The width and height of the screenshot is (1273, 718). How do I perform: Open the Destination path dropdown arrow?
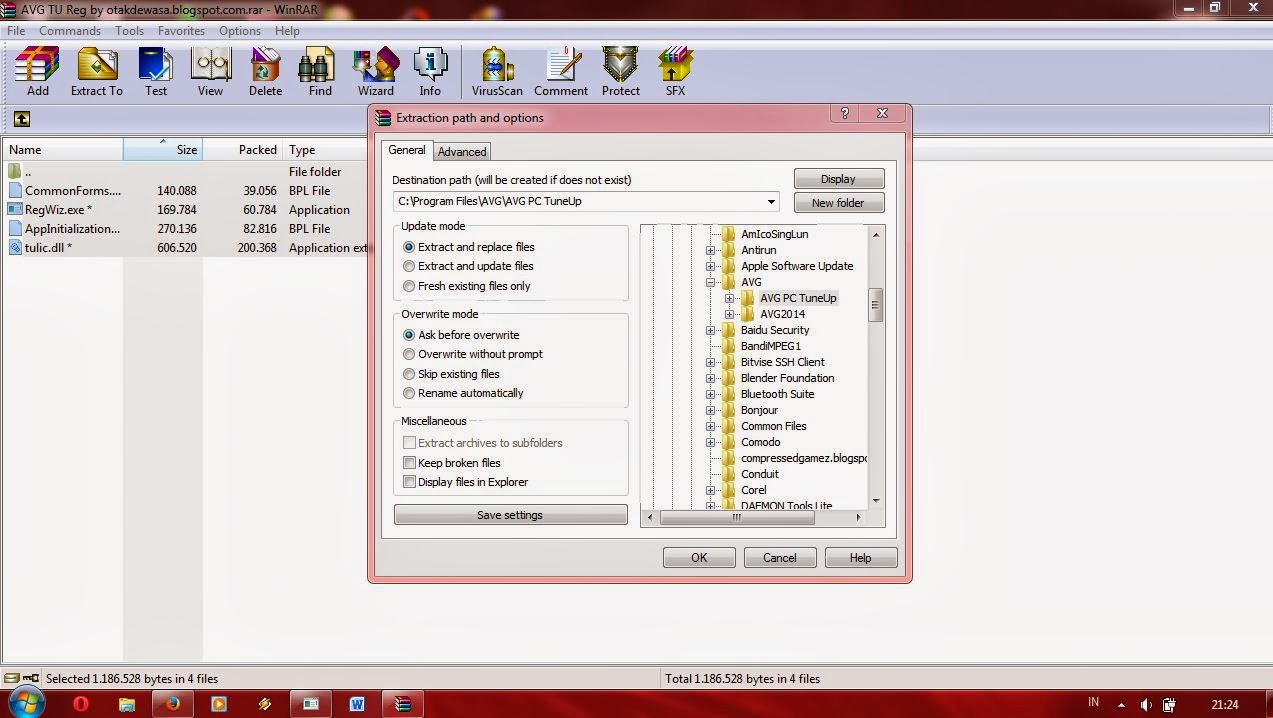pos(771,201)
